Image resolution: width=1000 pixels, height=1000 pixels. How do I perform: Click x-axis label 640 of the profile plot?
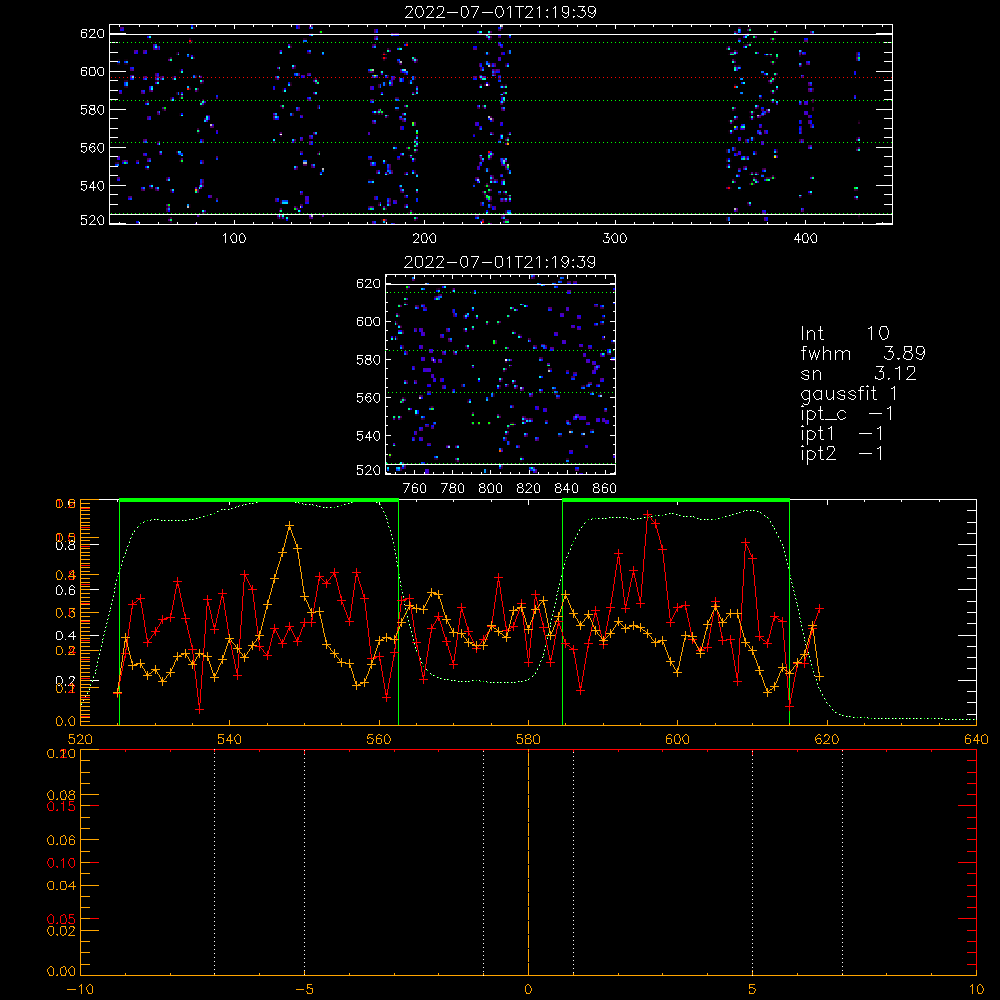(x=976, y=739)
